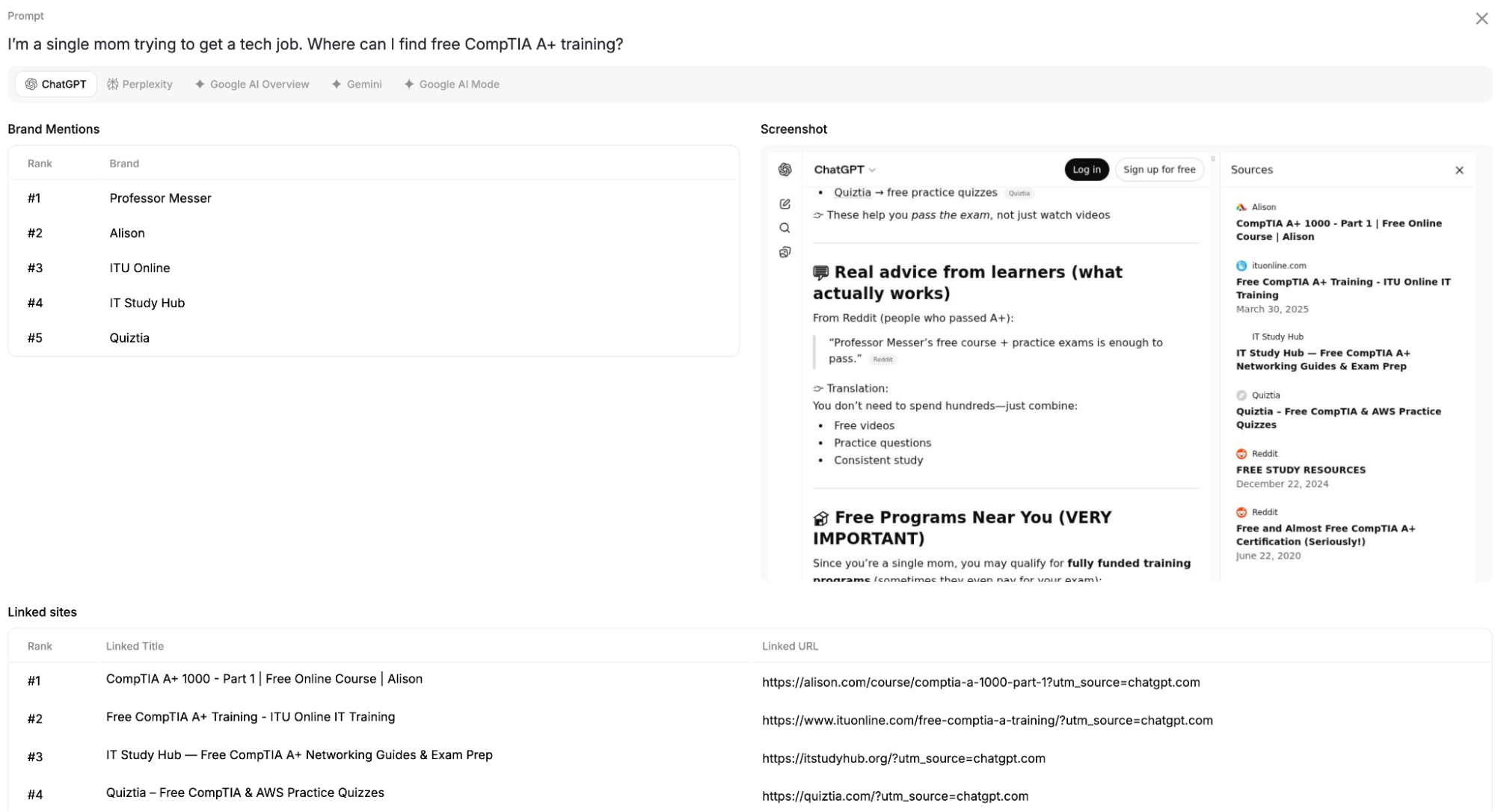
Task: Click the ituonline.com linked URL
Action: coord(987,720)
